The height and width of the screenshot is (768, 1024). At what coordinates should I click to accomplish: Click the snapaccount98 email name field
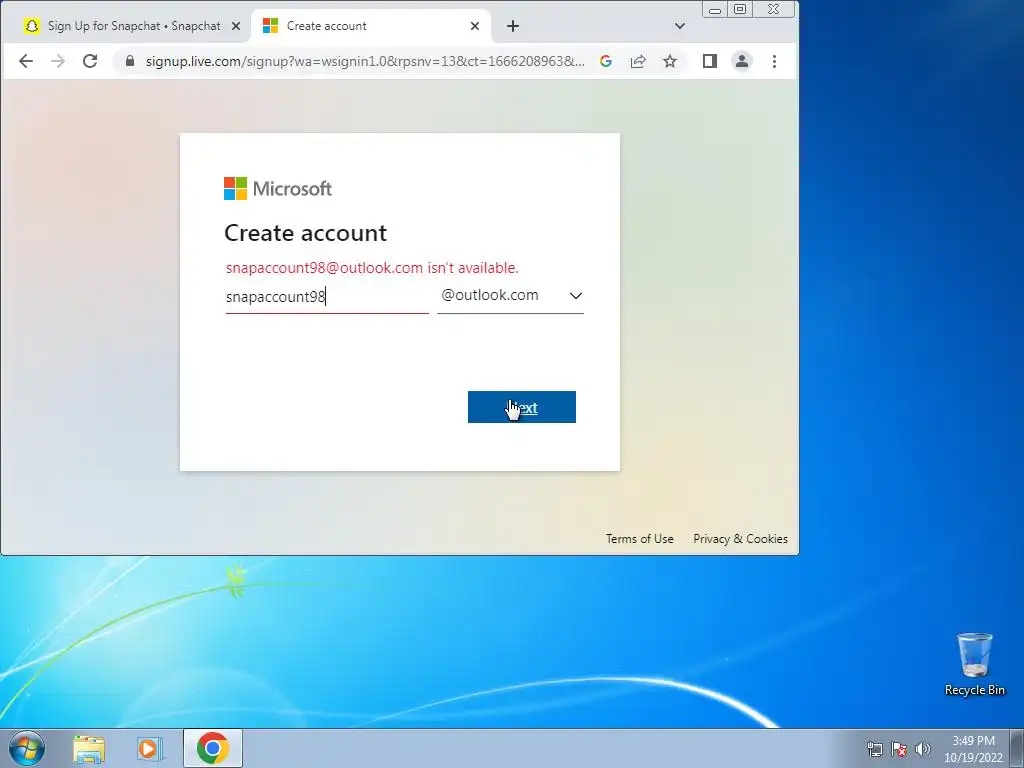[x=327, y=296]
